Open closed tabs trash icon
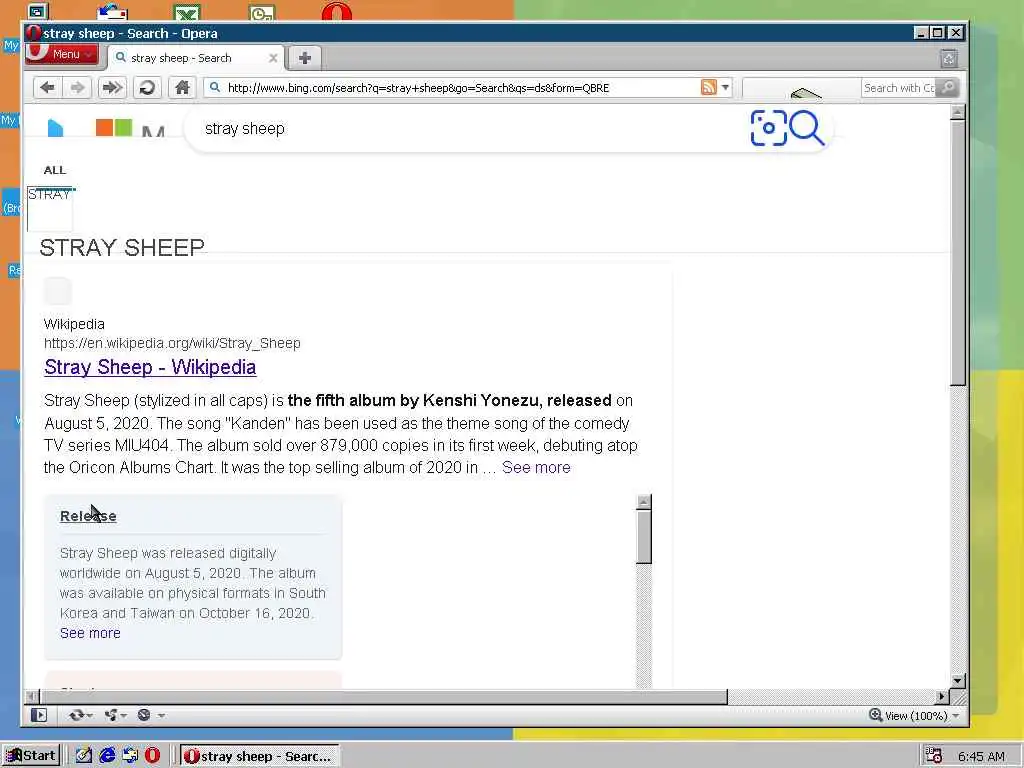The height and width of the screenshot is (768, 1024). click(949, 58)
